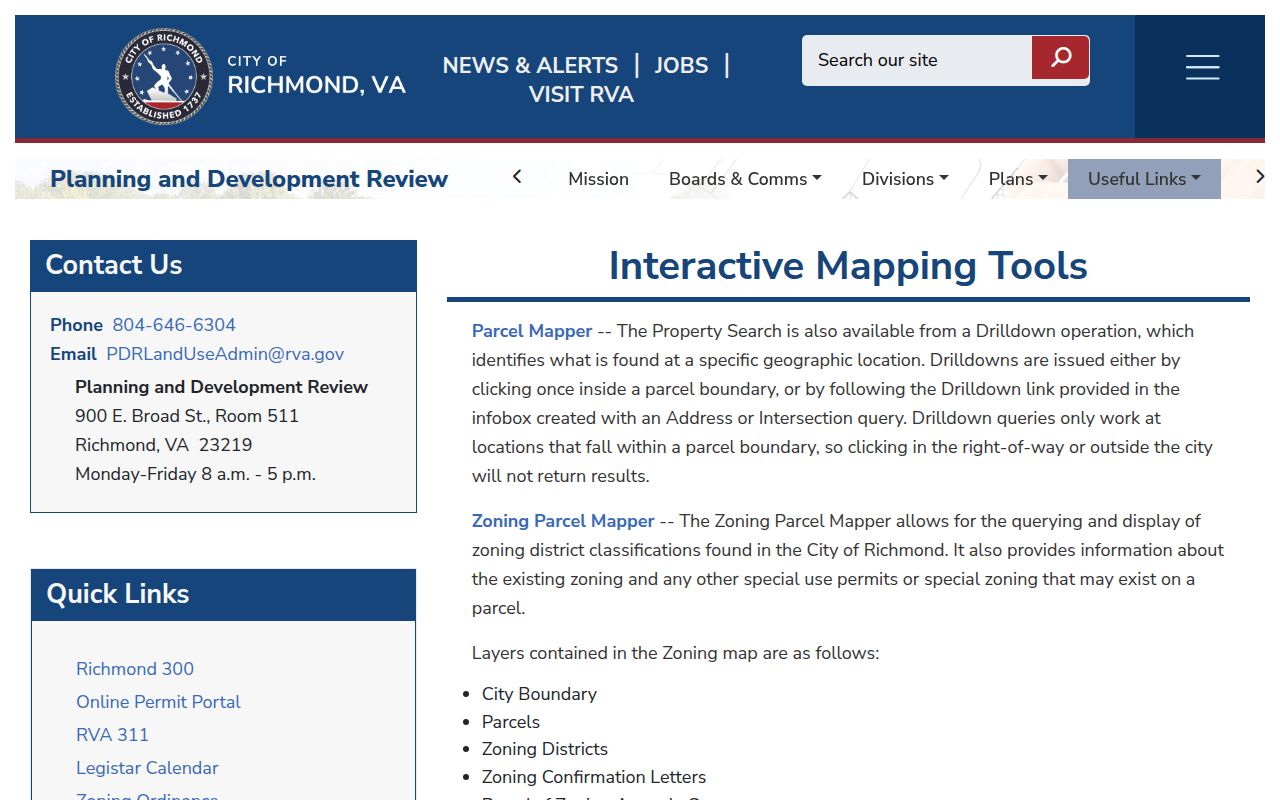The height and width of the screenshot is (800, 1280).
Task: Click the address '900 E. Broad St., Room 511'
Action: tap(187, 416)
